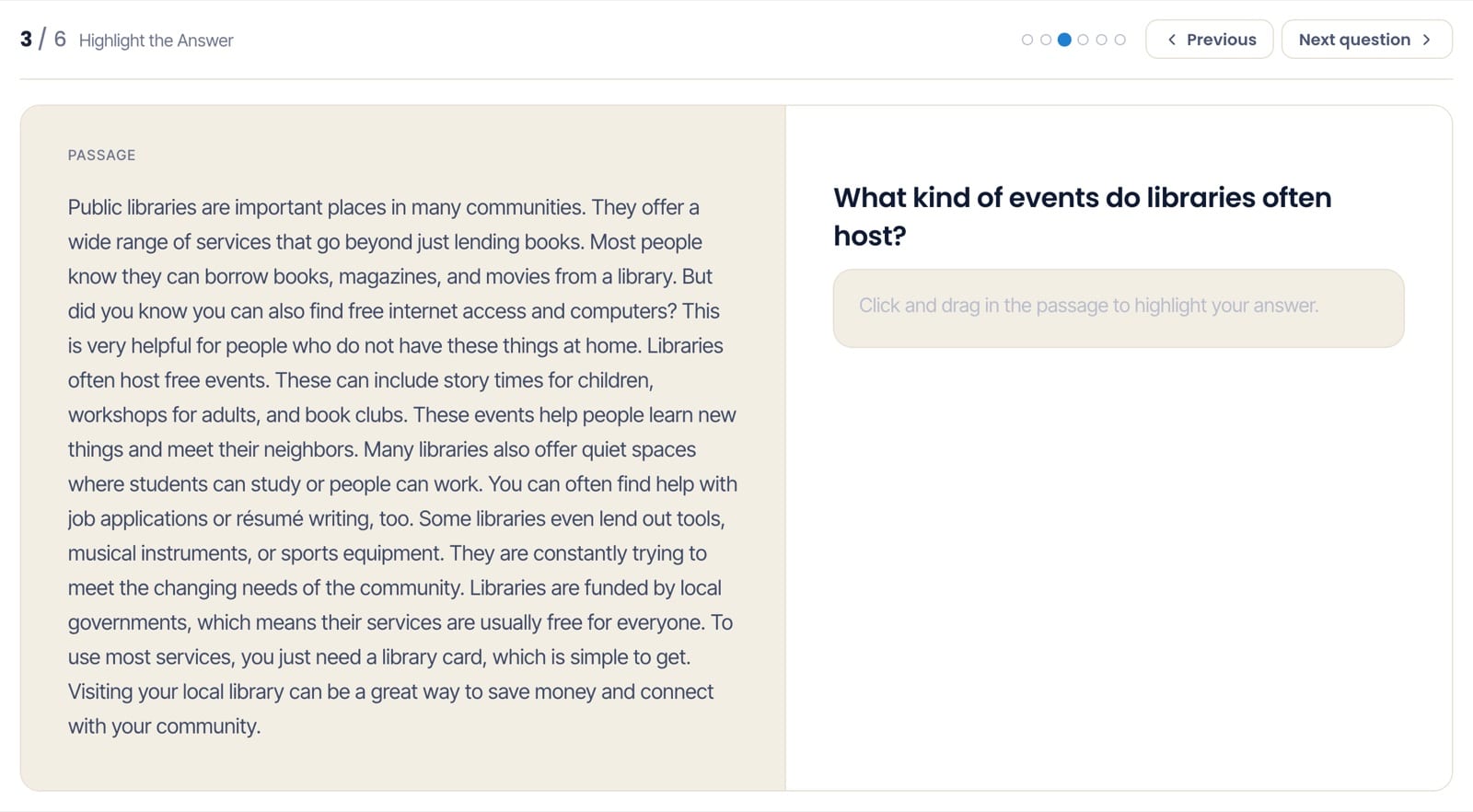The height and width of the screenshot is (812, 1473).
Task: Click the words "musical instruments" in the passage
Action: [158, 553]
